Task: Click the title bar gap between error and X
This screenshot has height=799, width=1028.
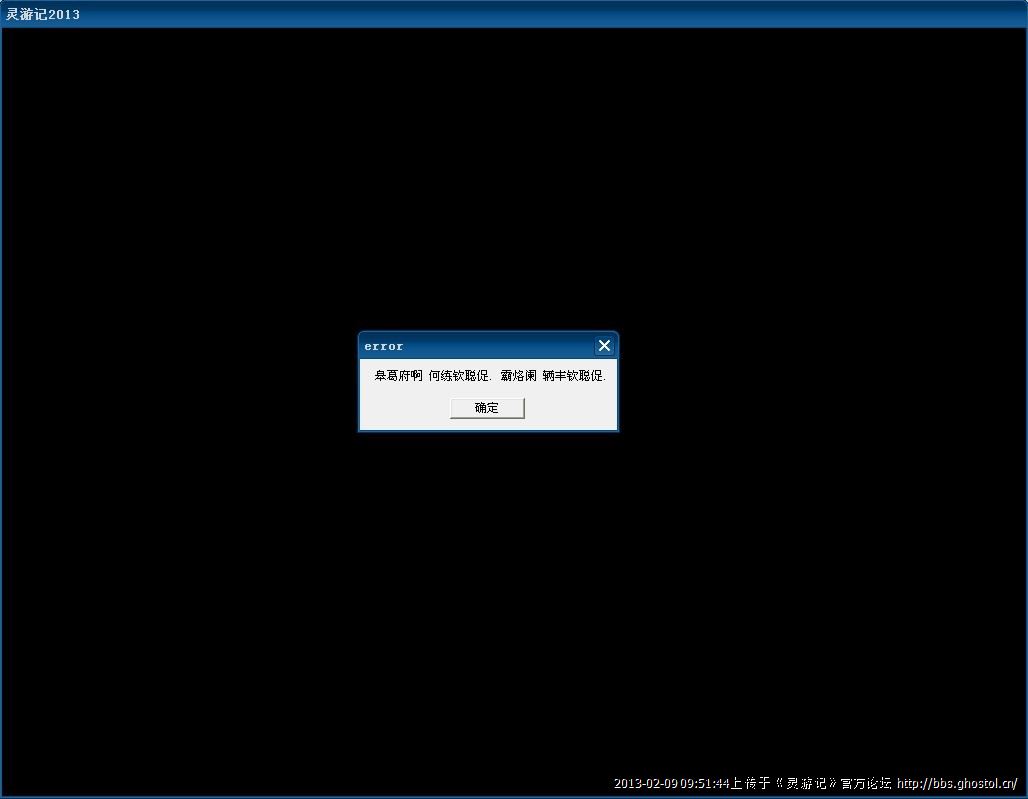Action: point(500,346)
